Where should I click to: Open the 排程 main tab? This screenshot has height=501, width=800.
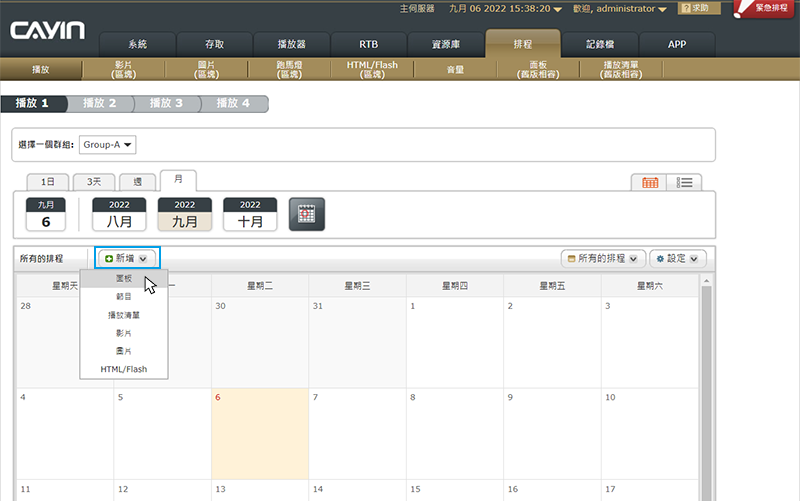(523, 44)
